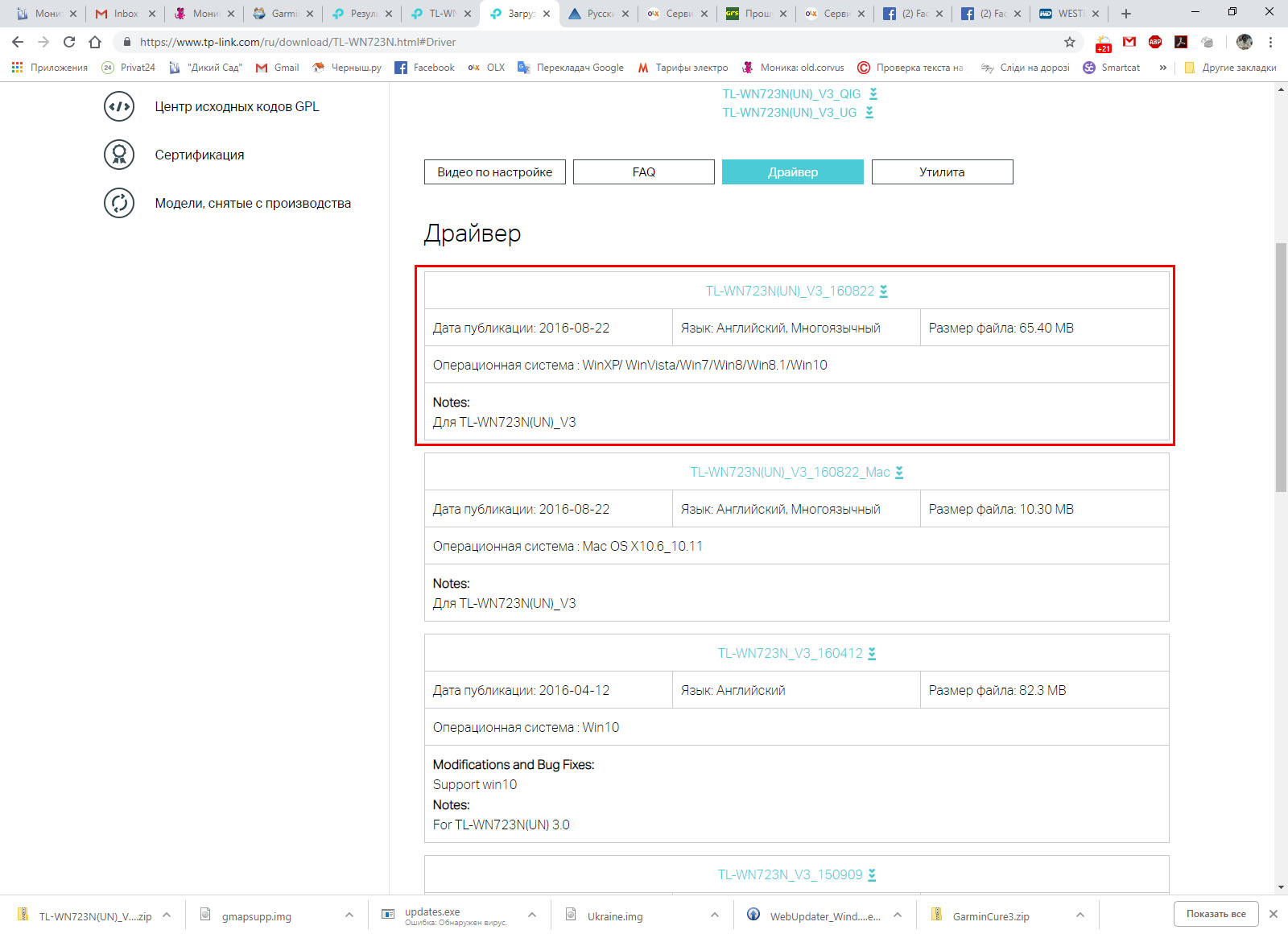Switch to the WEST browser tab
This screenshot has height=934, width=1288.
[x=1070, y=14]
